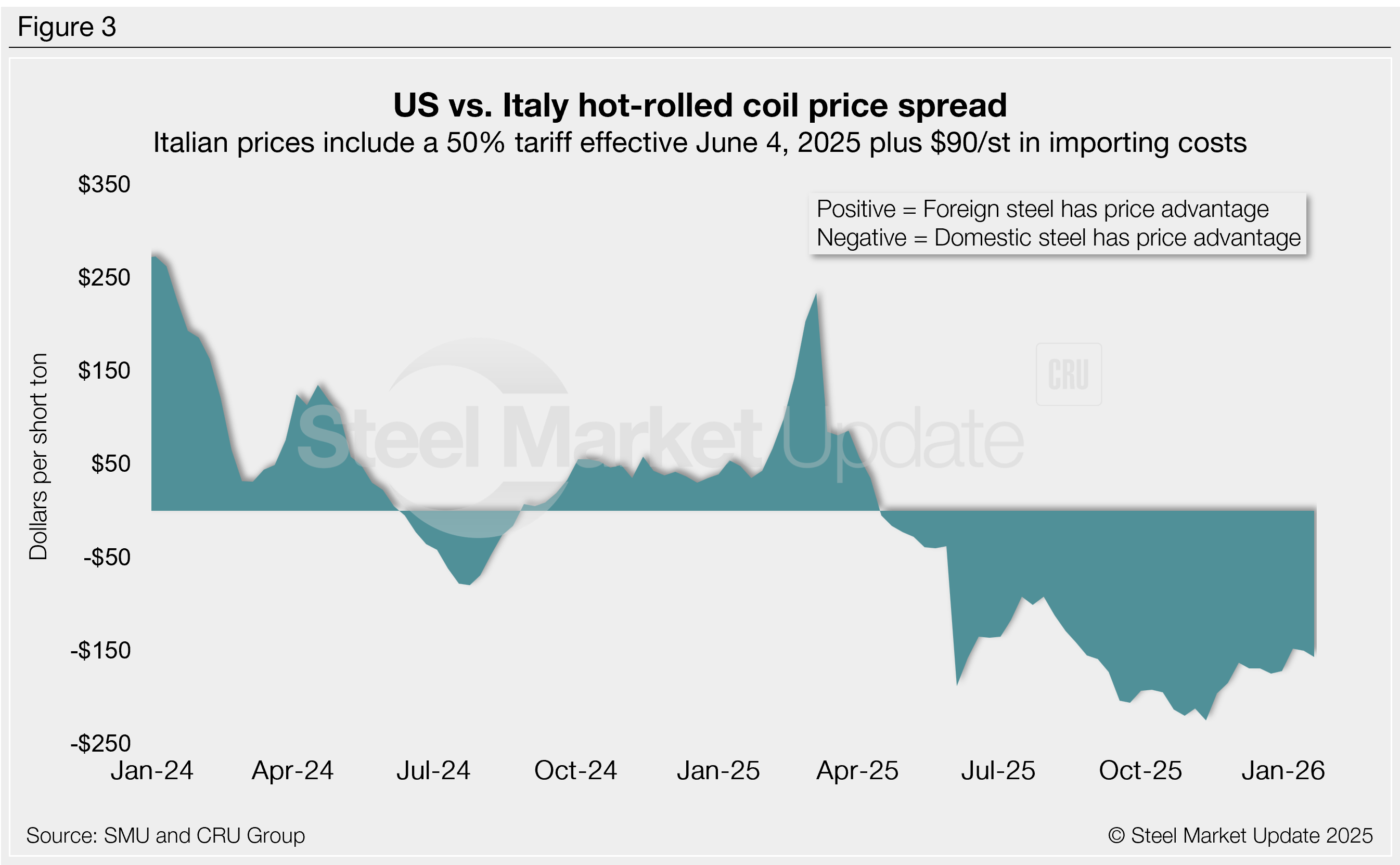Click the Jan-24 x-axis label
The image size is (1400, 865).
[x=151, y=771]
